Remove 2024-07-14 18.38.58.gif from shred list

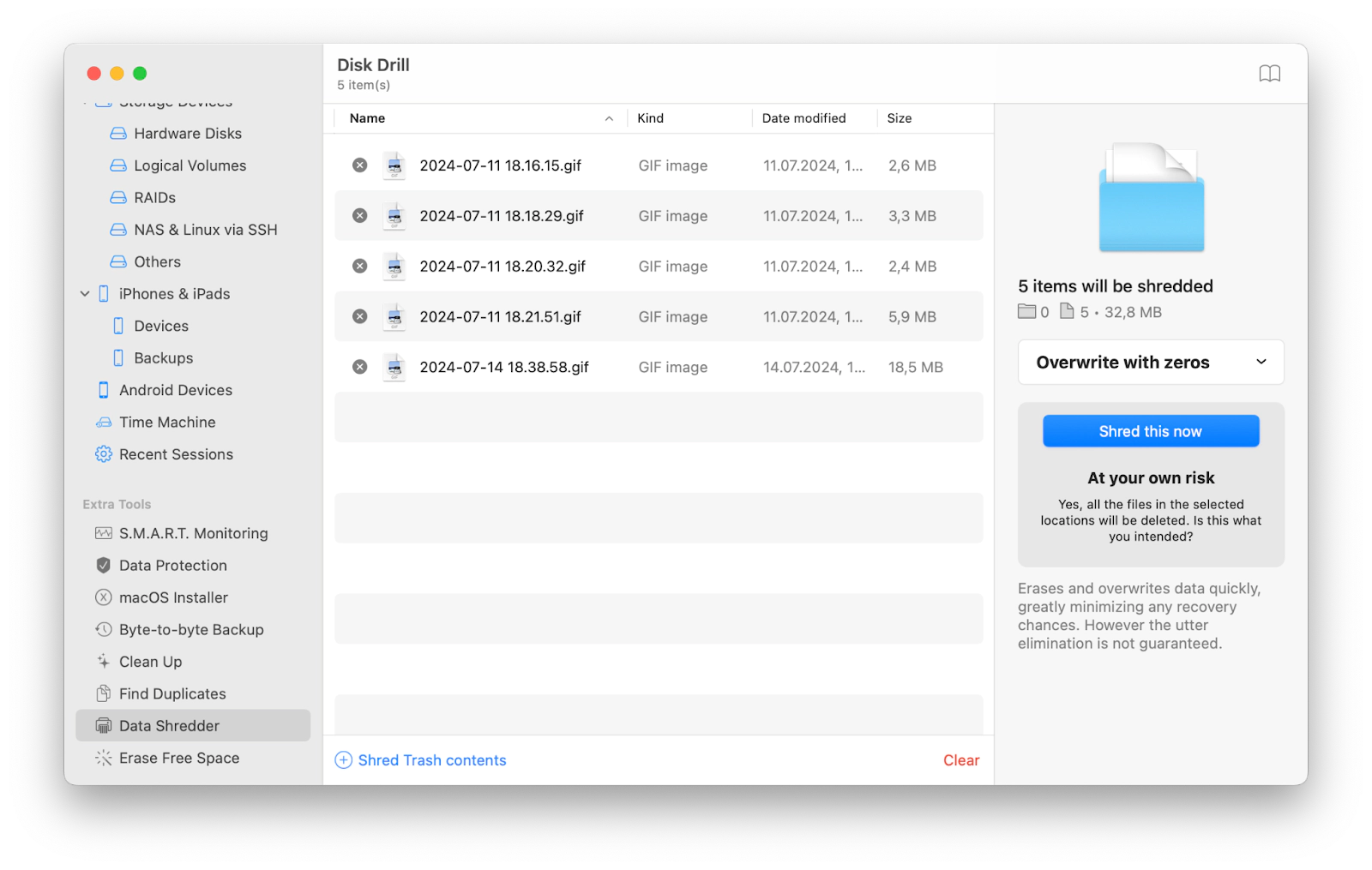[x=360, y=367]
